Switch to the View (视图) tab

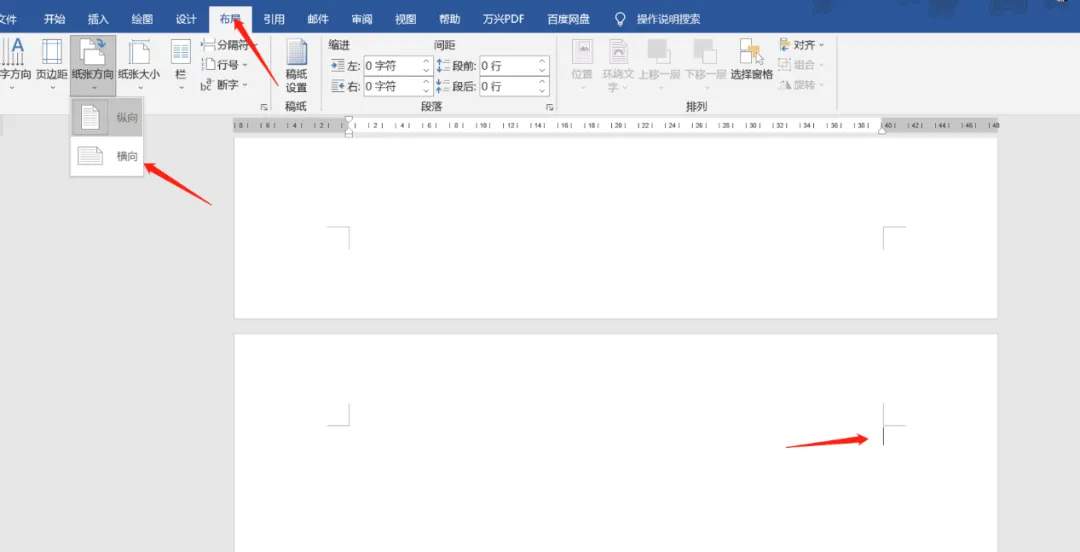[406, 19]
